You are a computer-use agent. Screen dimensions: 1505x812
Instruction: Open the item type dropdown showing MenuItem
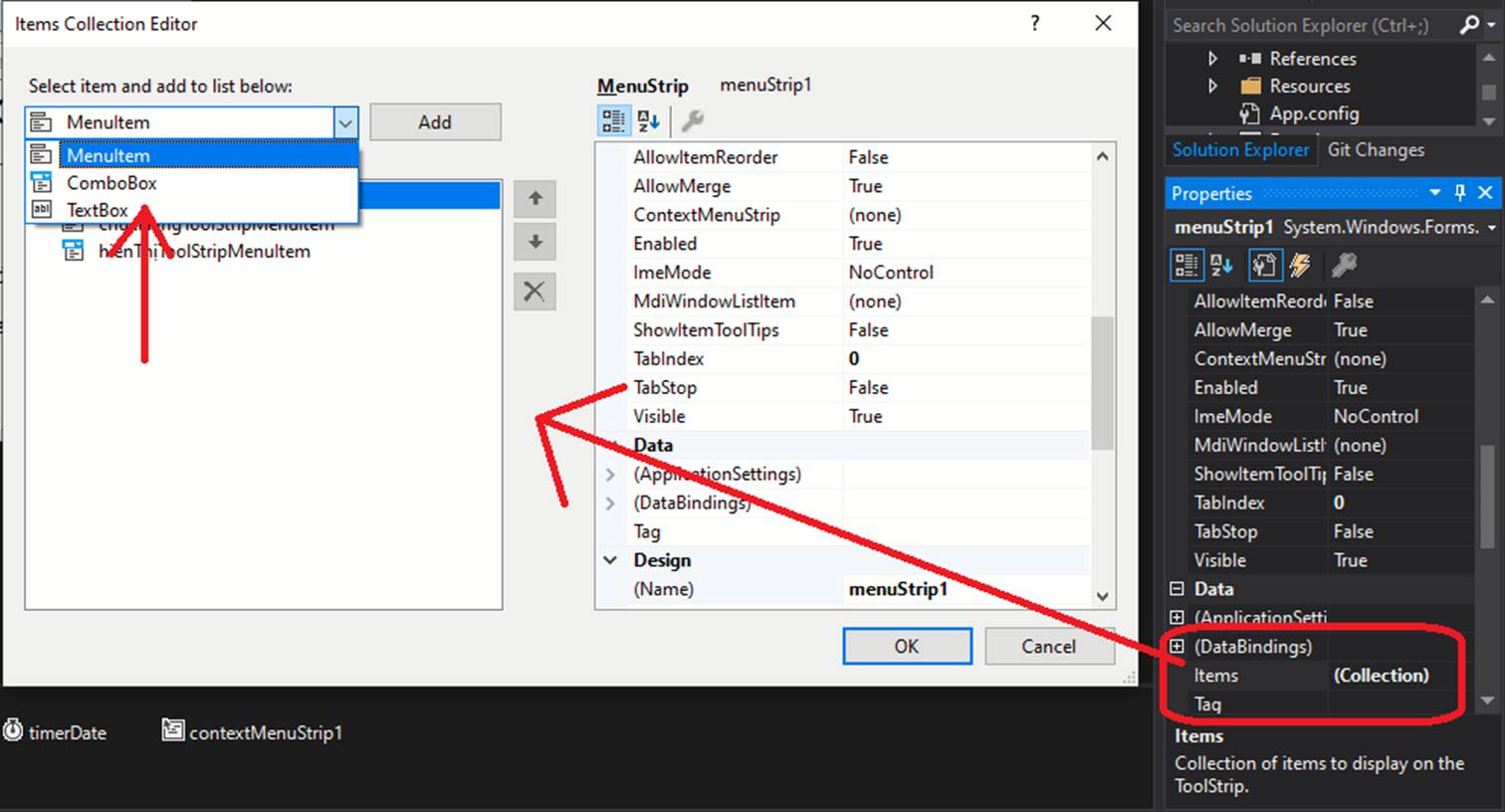click(345, 121)
